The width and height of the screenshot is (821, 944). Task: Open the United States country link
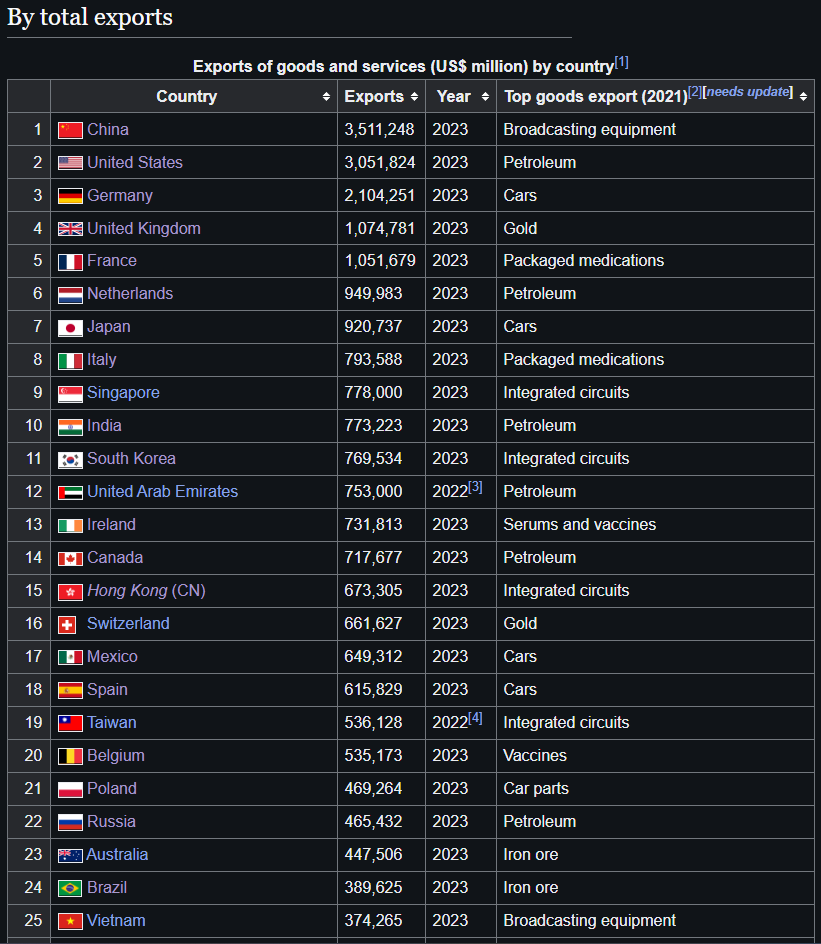point(135,163)
